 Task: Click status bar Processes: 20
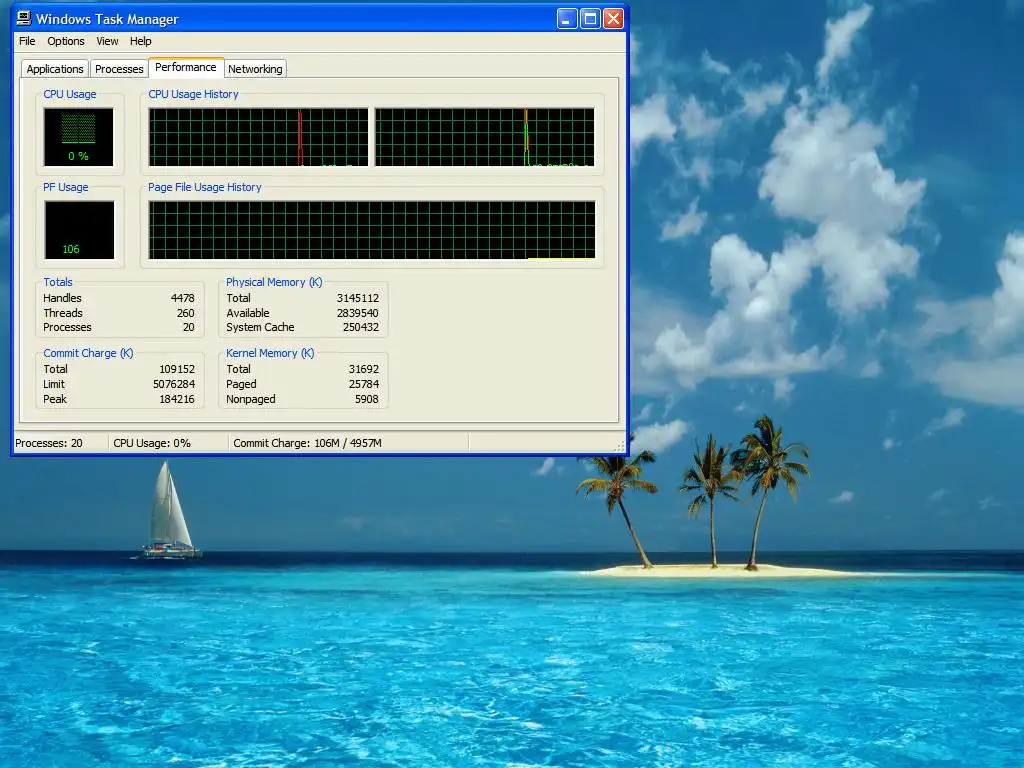click(49, 443)
